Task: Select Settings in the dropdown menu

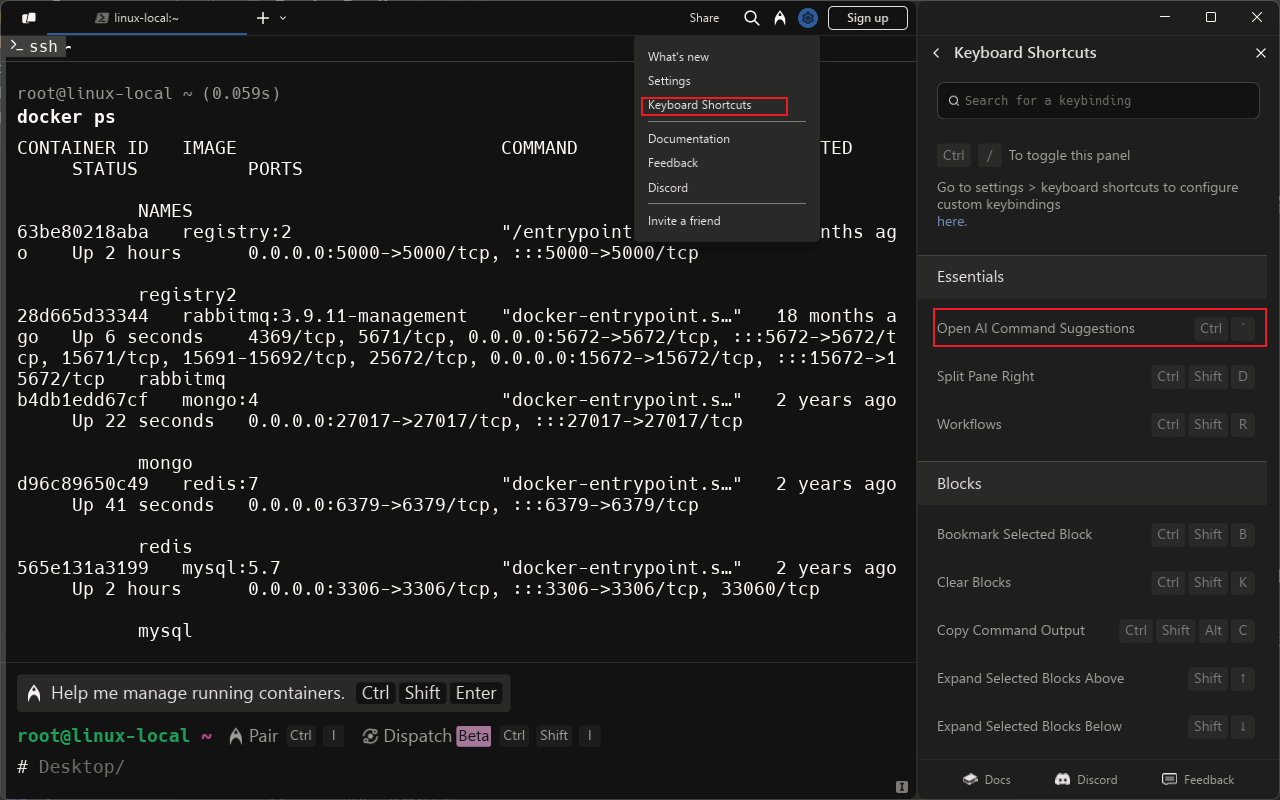Action: tap(669, 81)
